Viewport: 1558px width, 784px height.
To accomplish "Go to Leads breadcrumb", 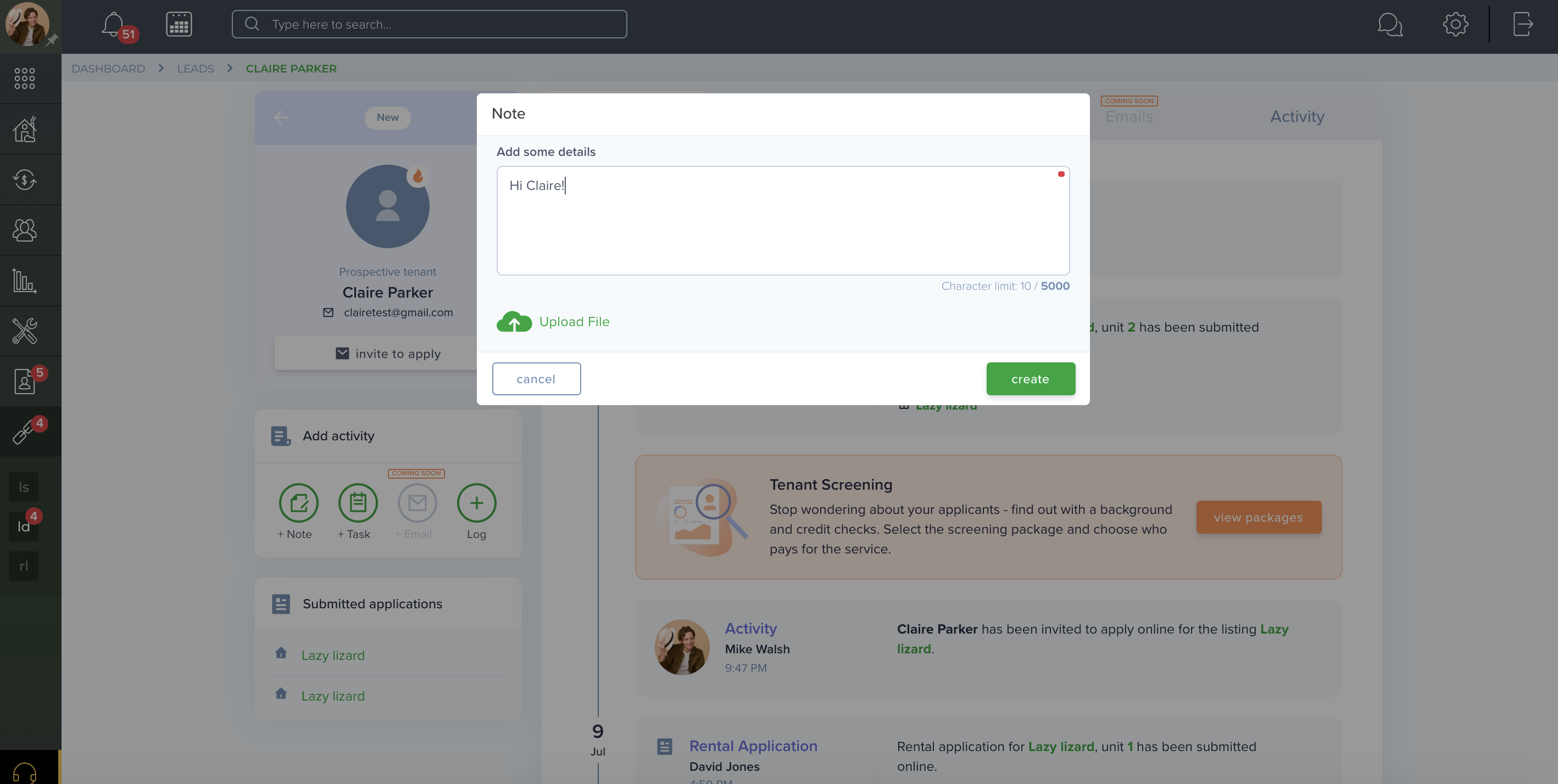I will [x=196, y=68].
